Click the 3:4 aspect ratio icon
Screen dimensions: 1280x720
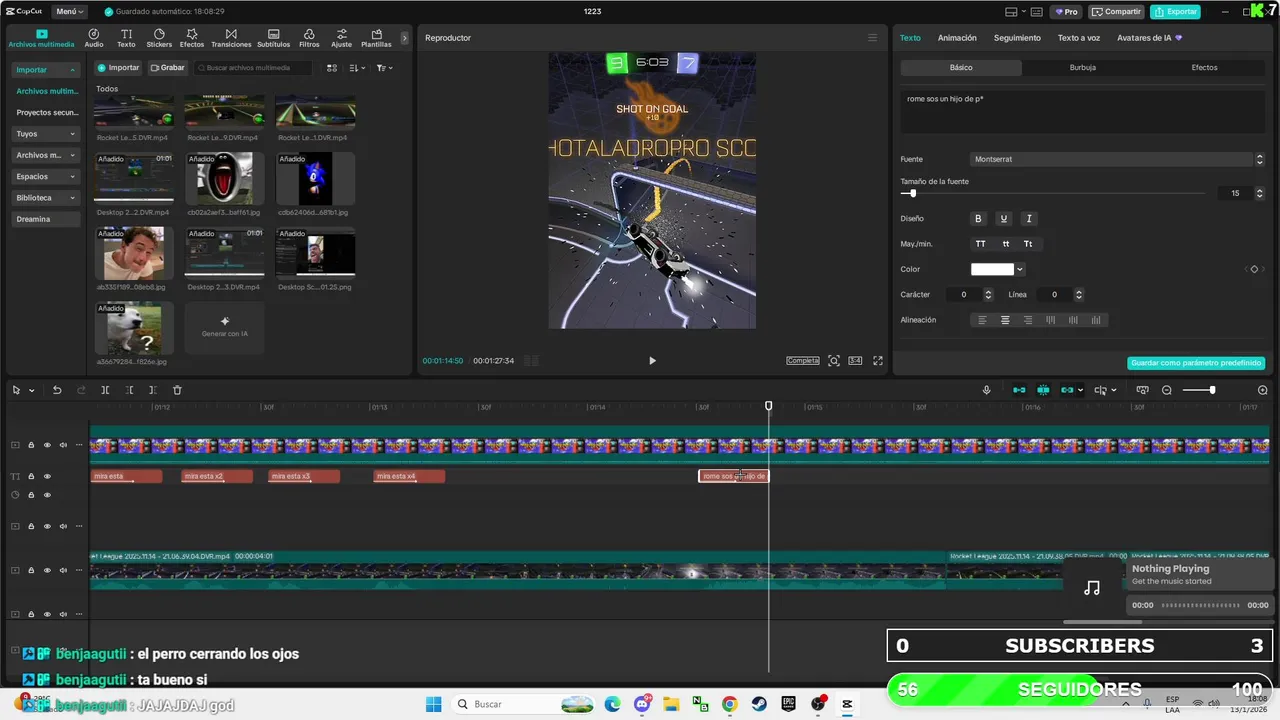point(855,361)
